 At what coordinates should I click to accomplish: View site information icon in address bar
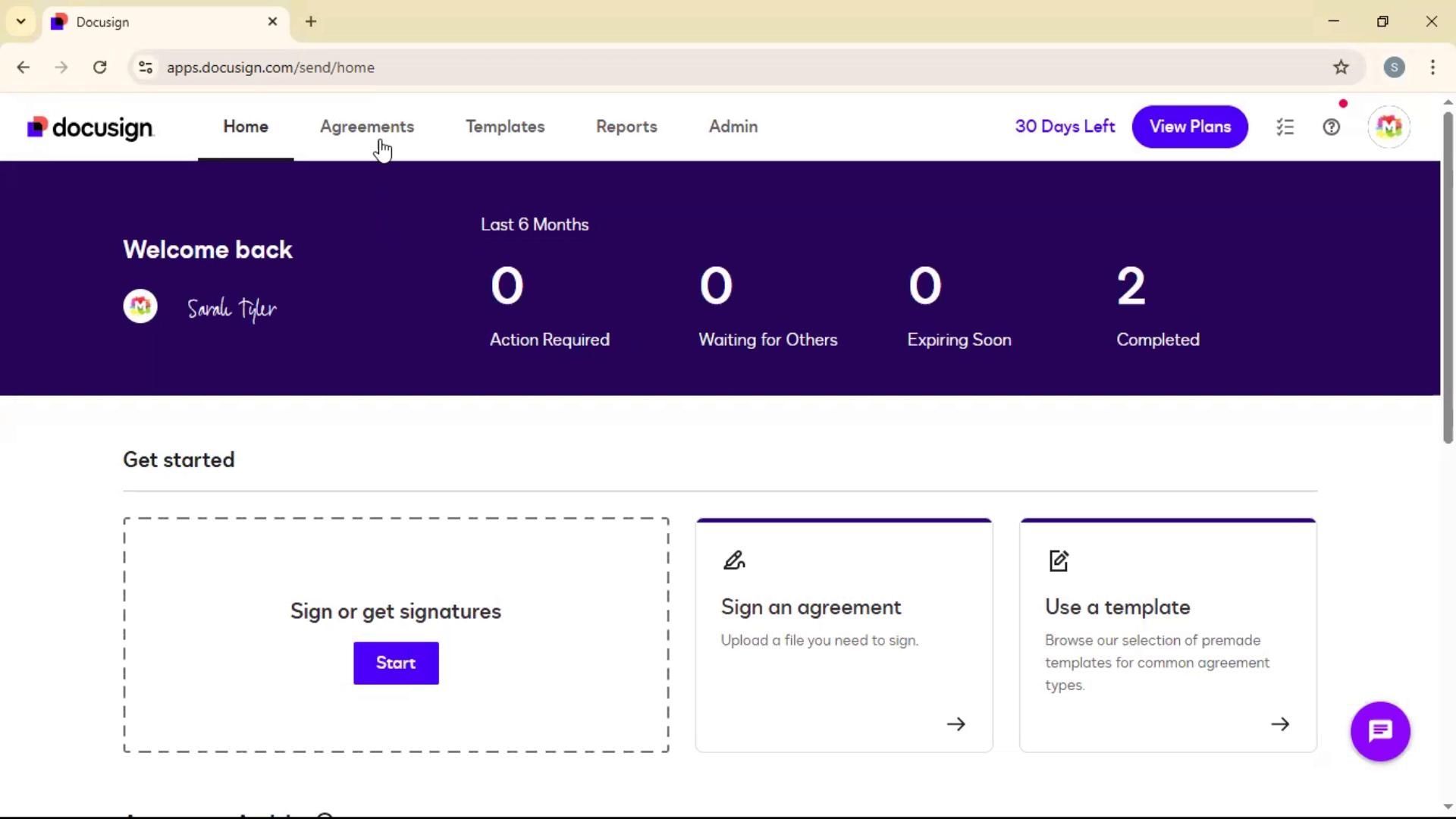pos(146,67)
